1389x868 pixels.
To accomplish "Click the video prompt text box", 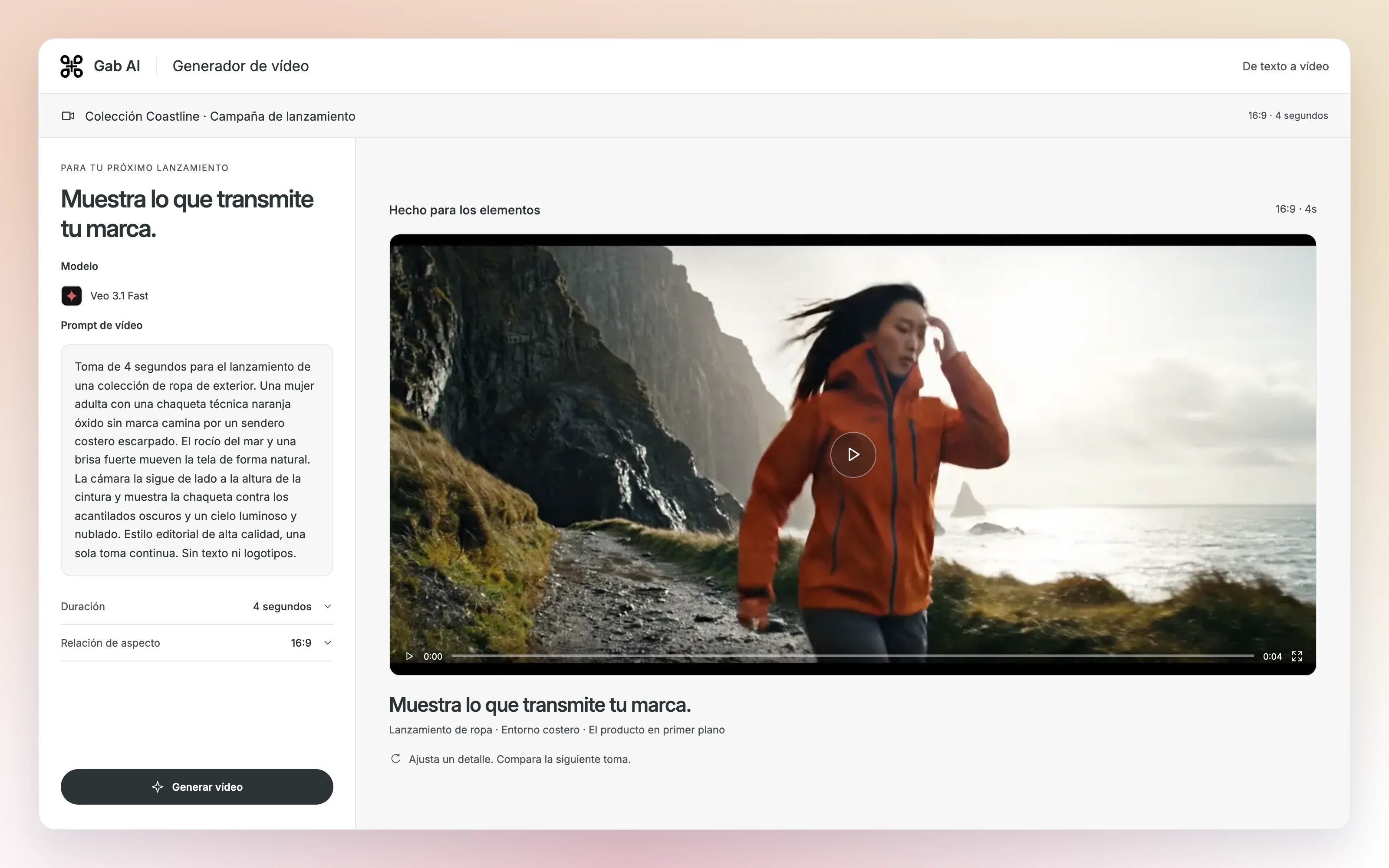I will [197, 460].
